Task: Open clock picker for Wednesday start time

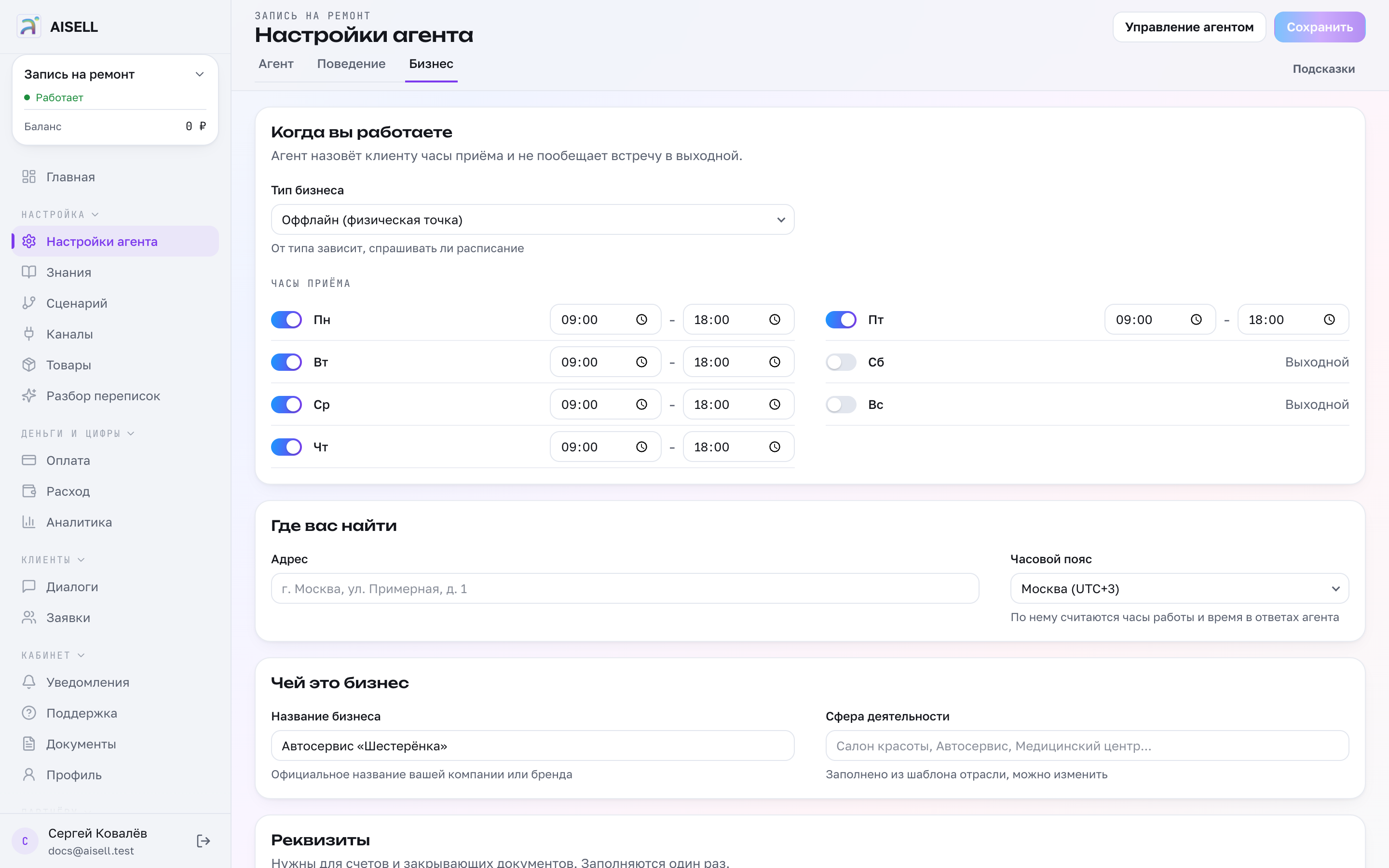Action: [642, 405]
